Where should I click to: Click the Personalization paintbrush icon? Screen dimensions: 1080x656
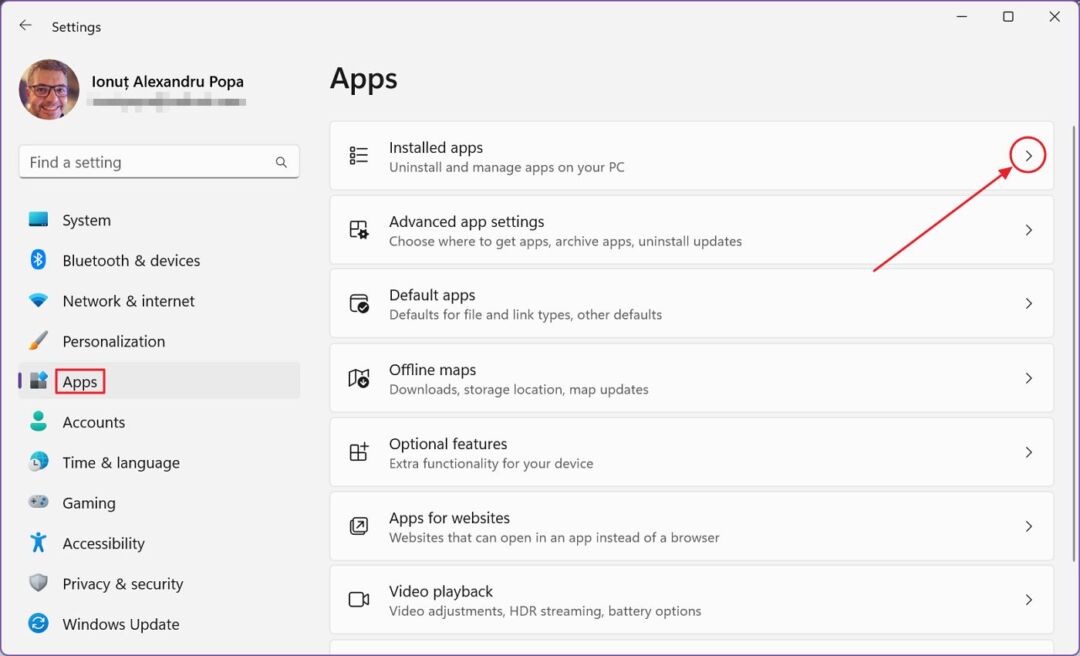(x=39, y=340)
